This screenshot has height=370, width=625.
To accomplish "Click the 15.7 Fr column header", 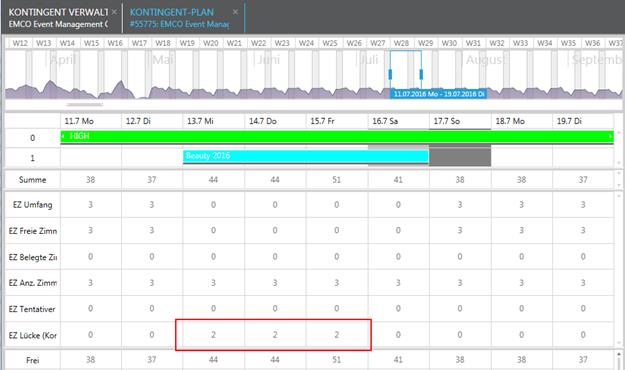I will point(337,121).
